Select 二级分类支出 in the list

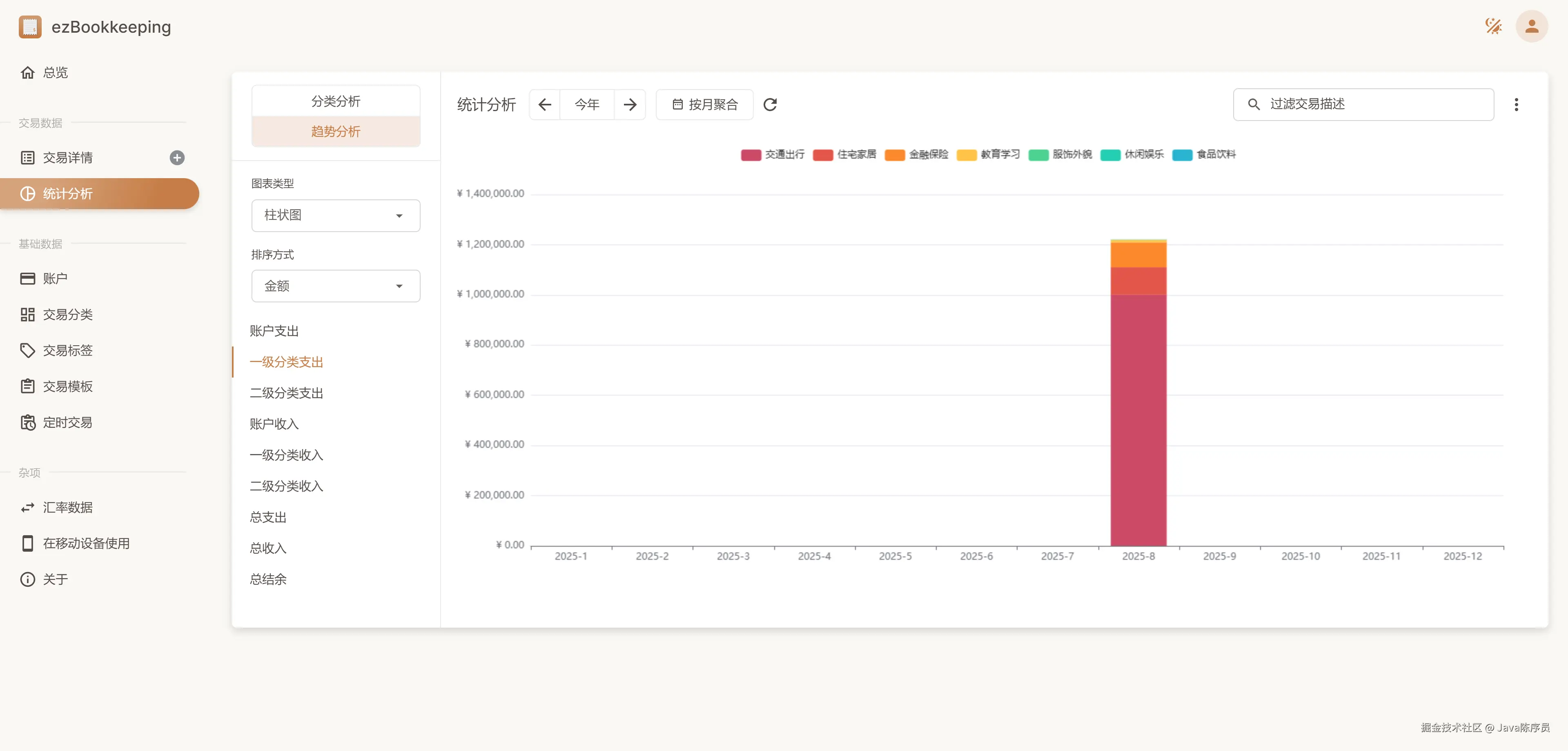click(x=286, y=393)
